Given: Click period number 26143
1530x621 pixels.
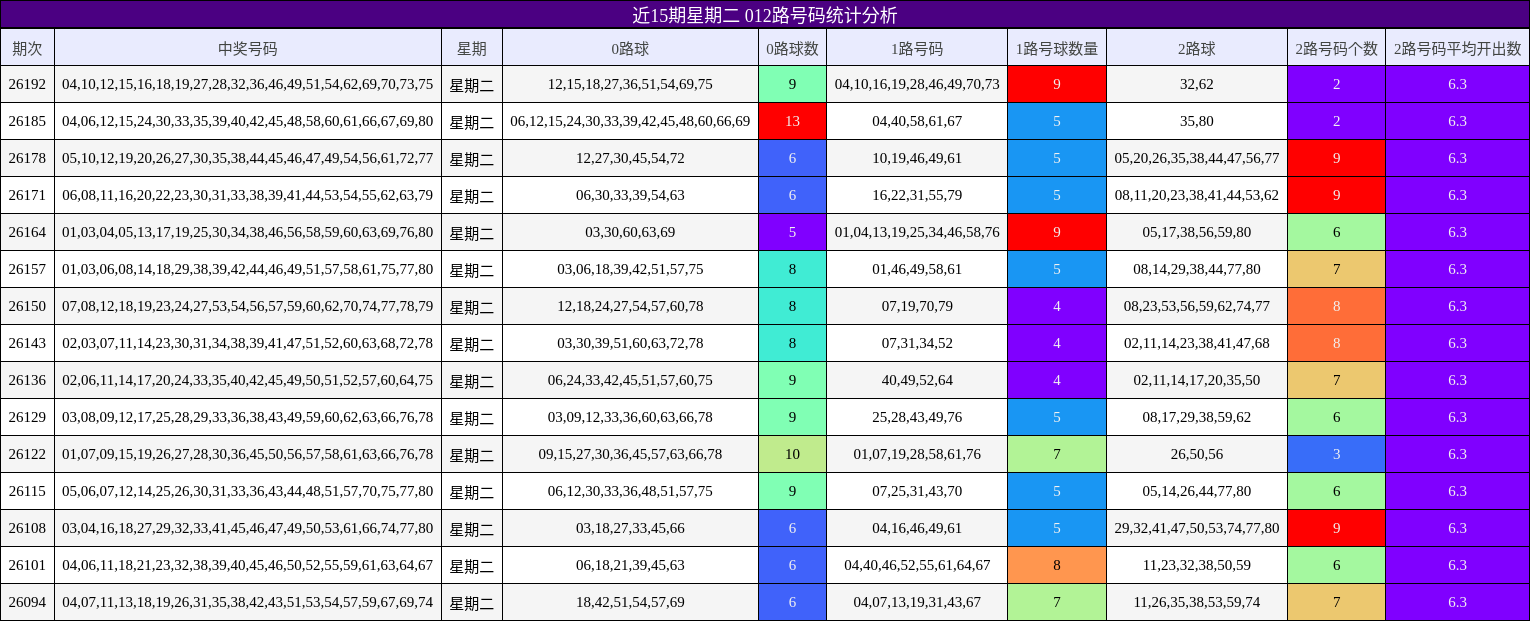Looking at the screenshot, I should point(27,343).
